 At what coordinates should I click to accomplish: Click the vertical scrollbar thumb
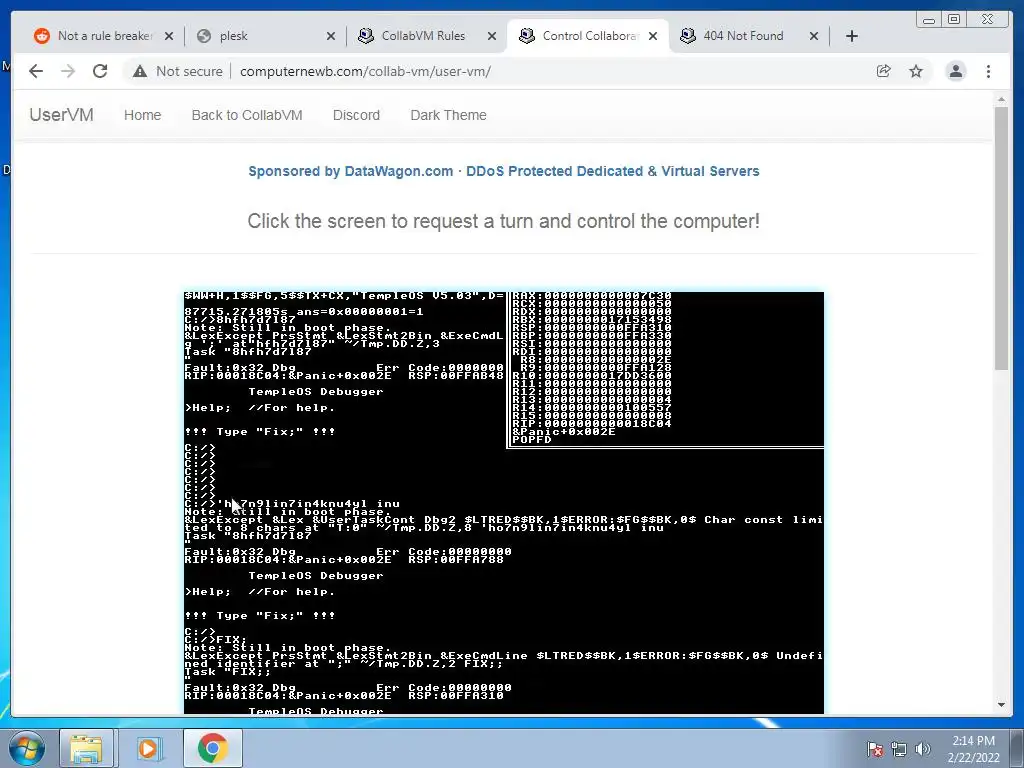click(x=1001, y=239)
